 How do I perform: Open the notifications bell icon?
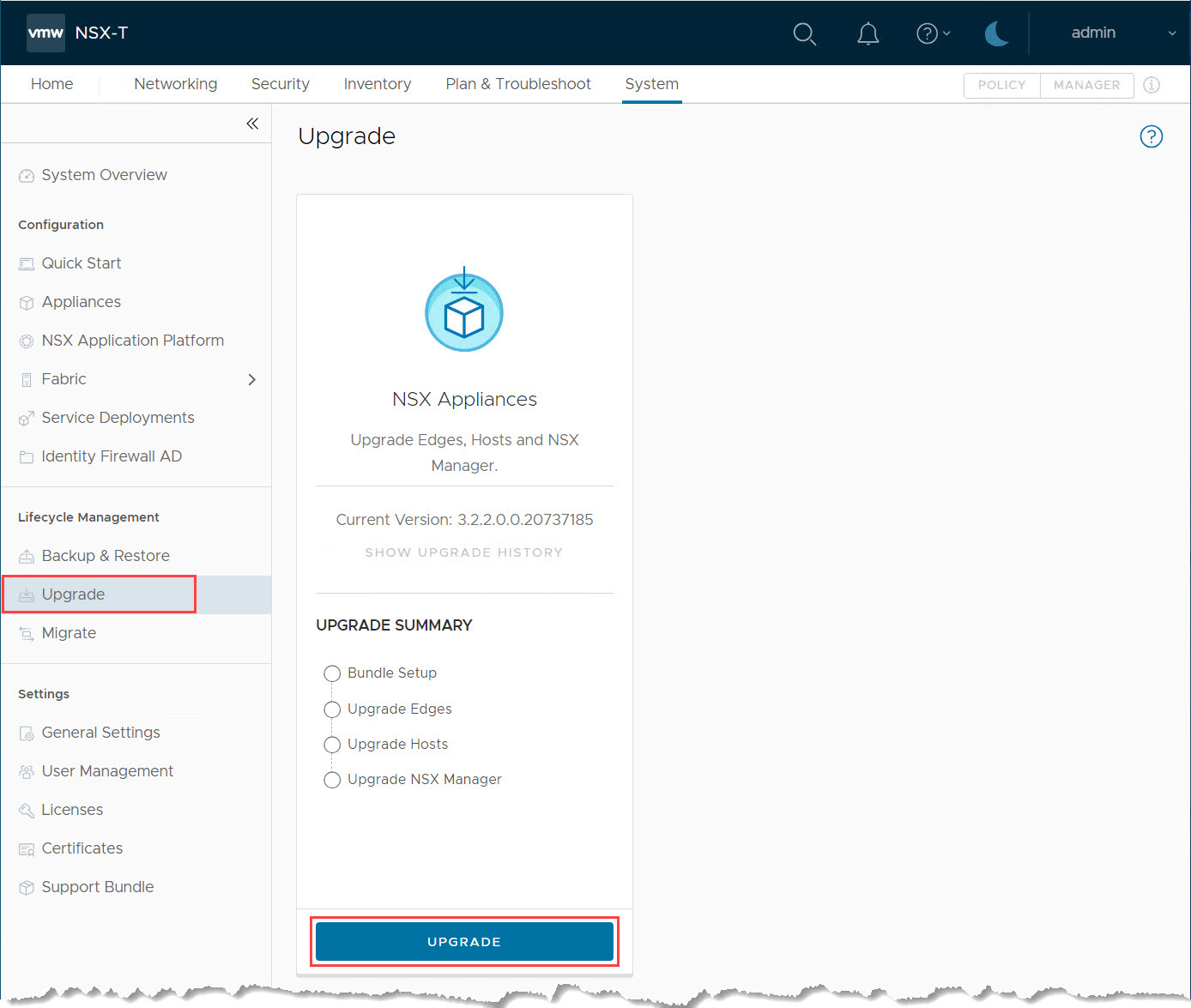[x=868, y=33]
